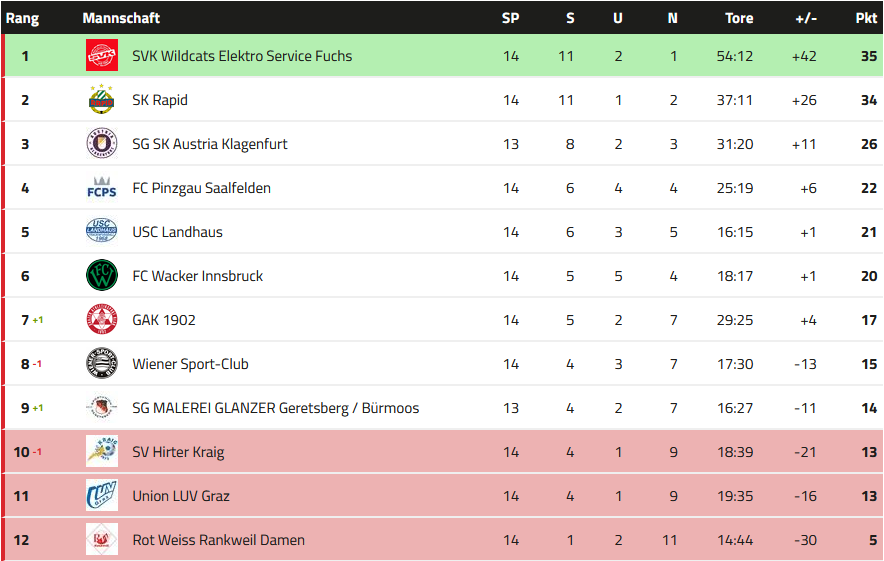The width and height of the screenshot is (884, 561).
Task: Click the FC Wacker Innsbruck crest
Action: 102,276
